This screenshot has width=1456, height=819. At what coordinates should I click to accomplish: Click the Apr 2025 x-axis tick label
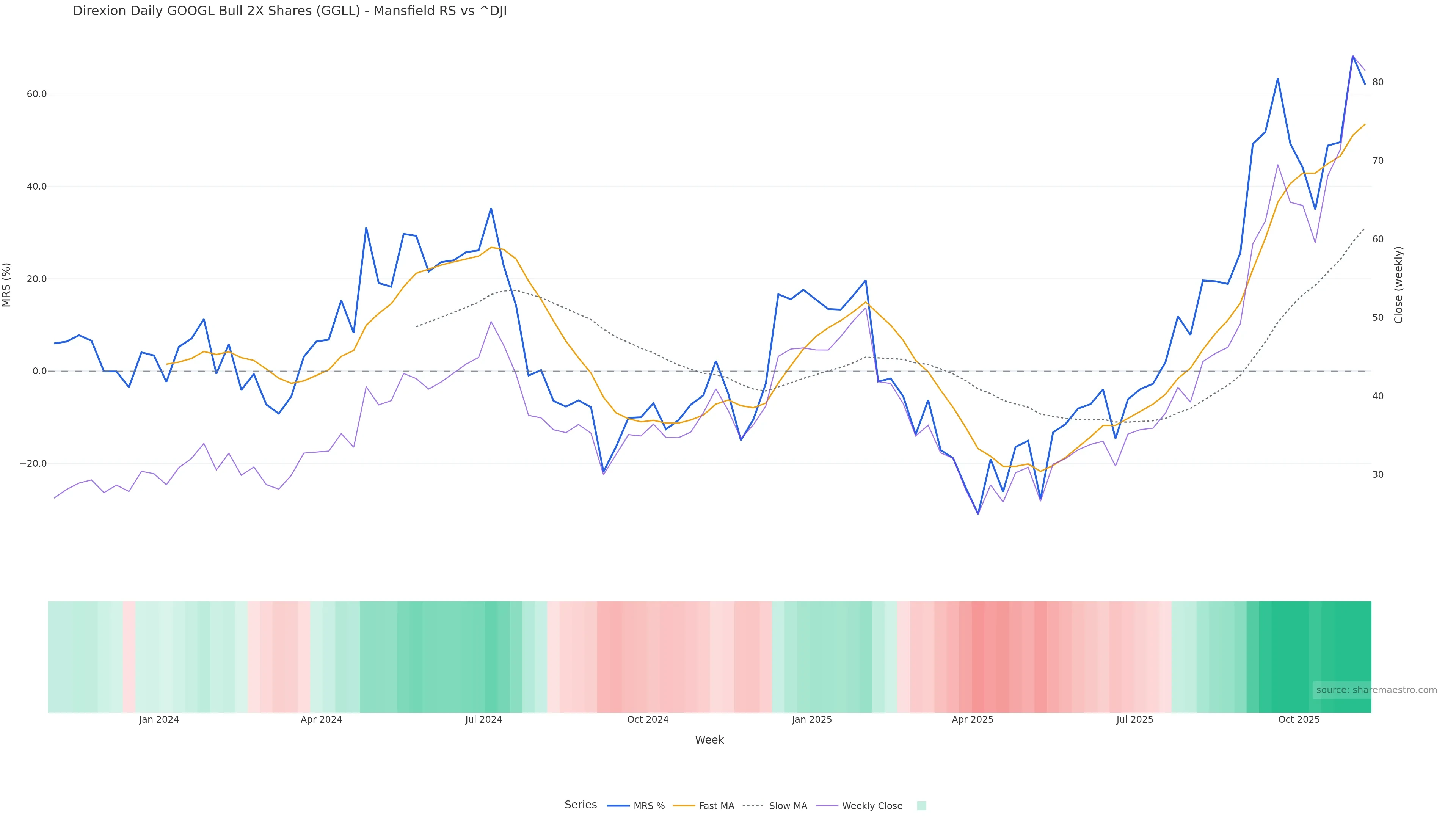pyautogui.click(x=972, y=720)
